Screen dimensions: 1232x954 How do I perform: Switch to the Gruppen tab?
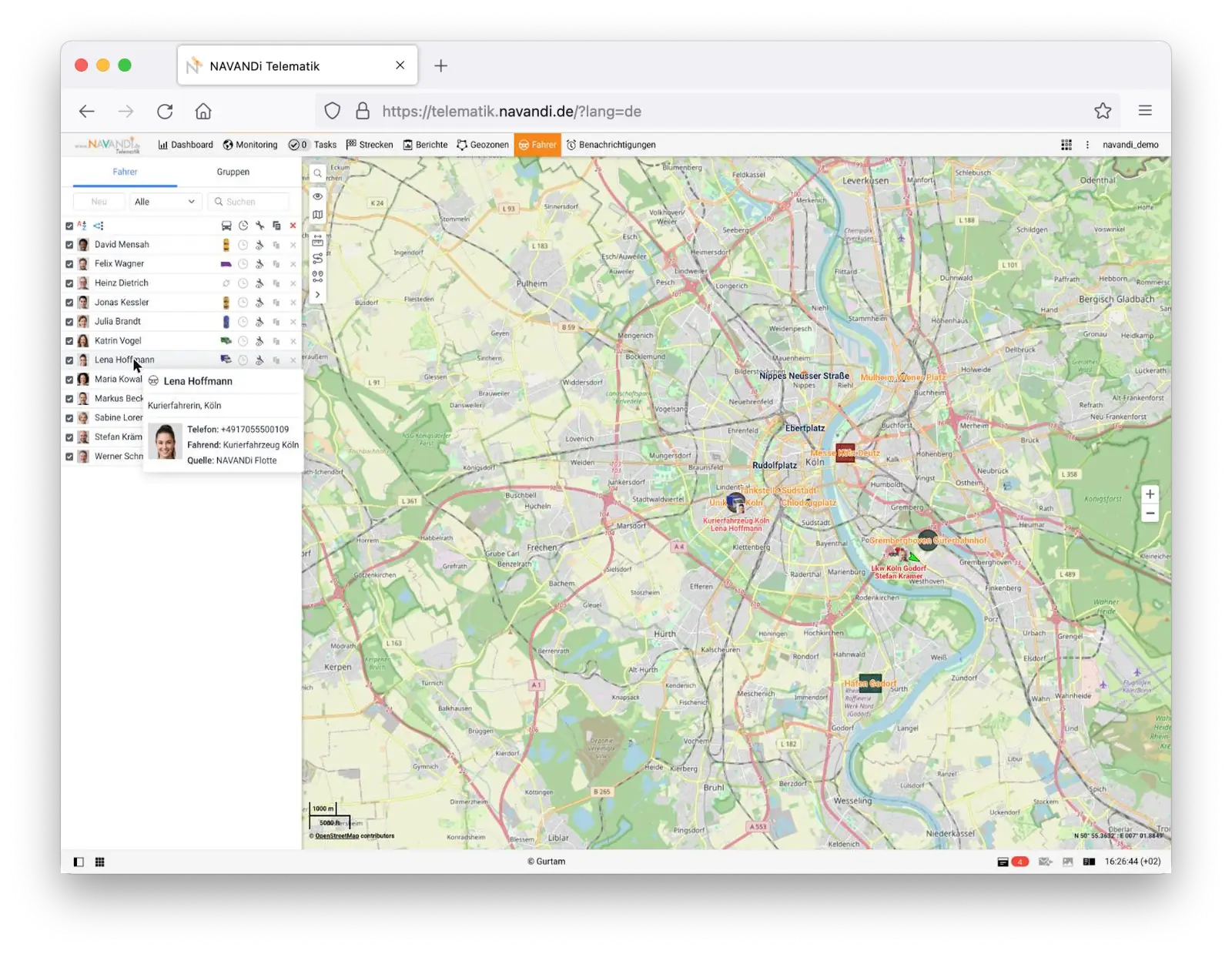(x=233, y=172)
